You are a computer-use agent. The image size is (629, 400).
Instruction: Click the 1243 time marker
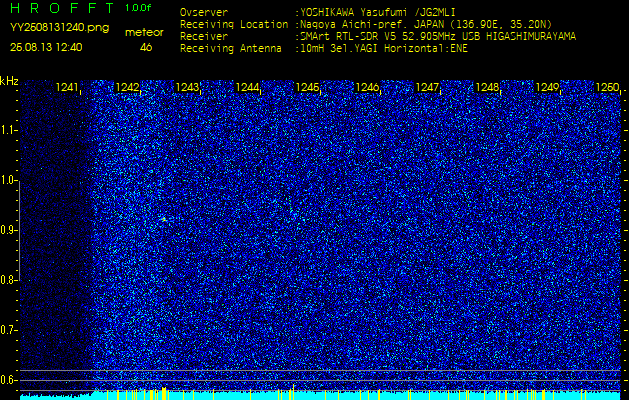(x=187, y=87)
